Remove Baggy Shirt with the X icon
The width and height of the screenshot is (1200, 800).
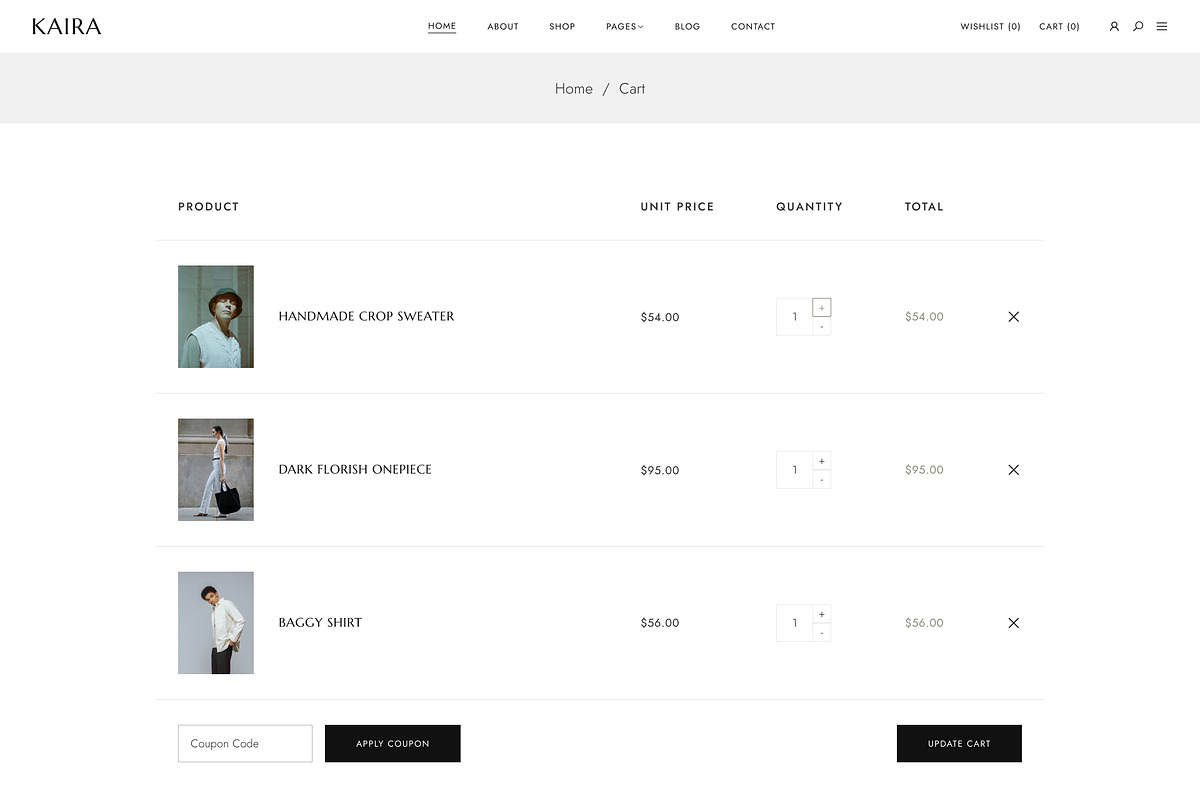coord(1013,622)
